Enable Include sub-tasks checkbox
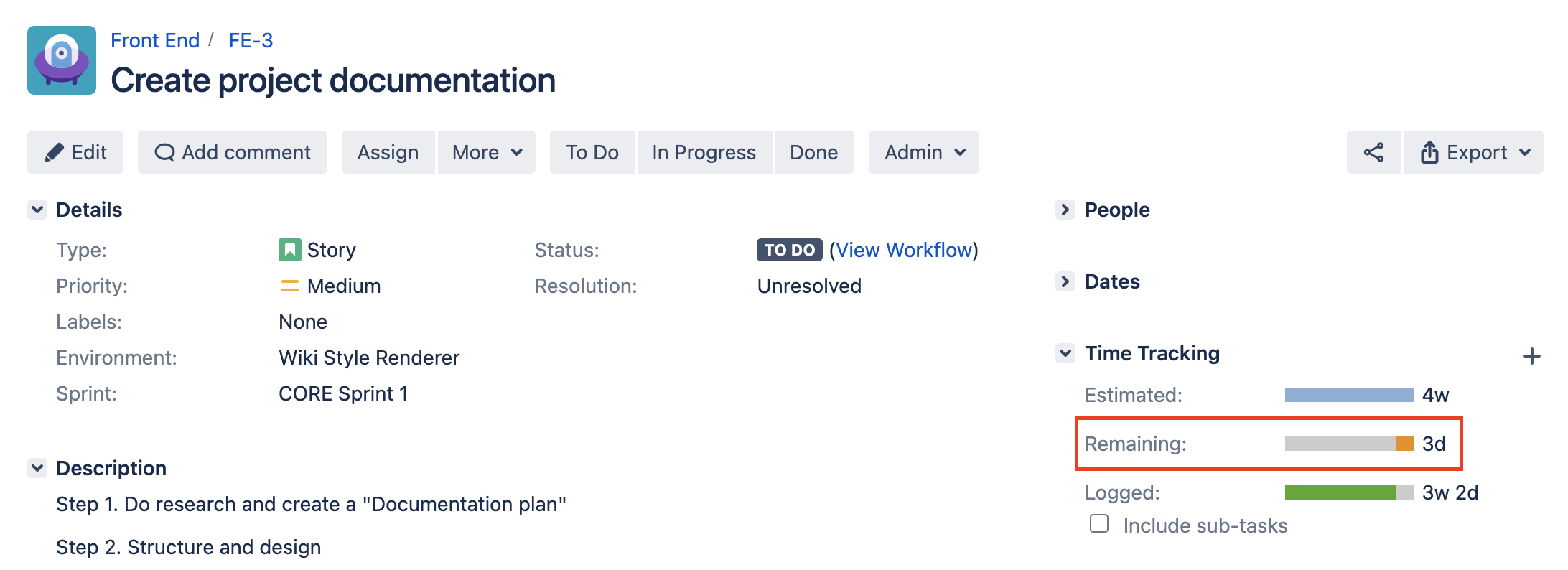The width and height of the screenshot is (1568, 570). pyautogui.click(x=1098, y=523)
